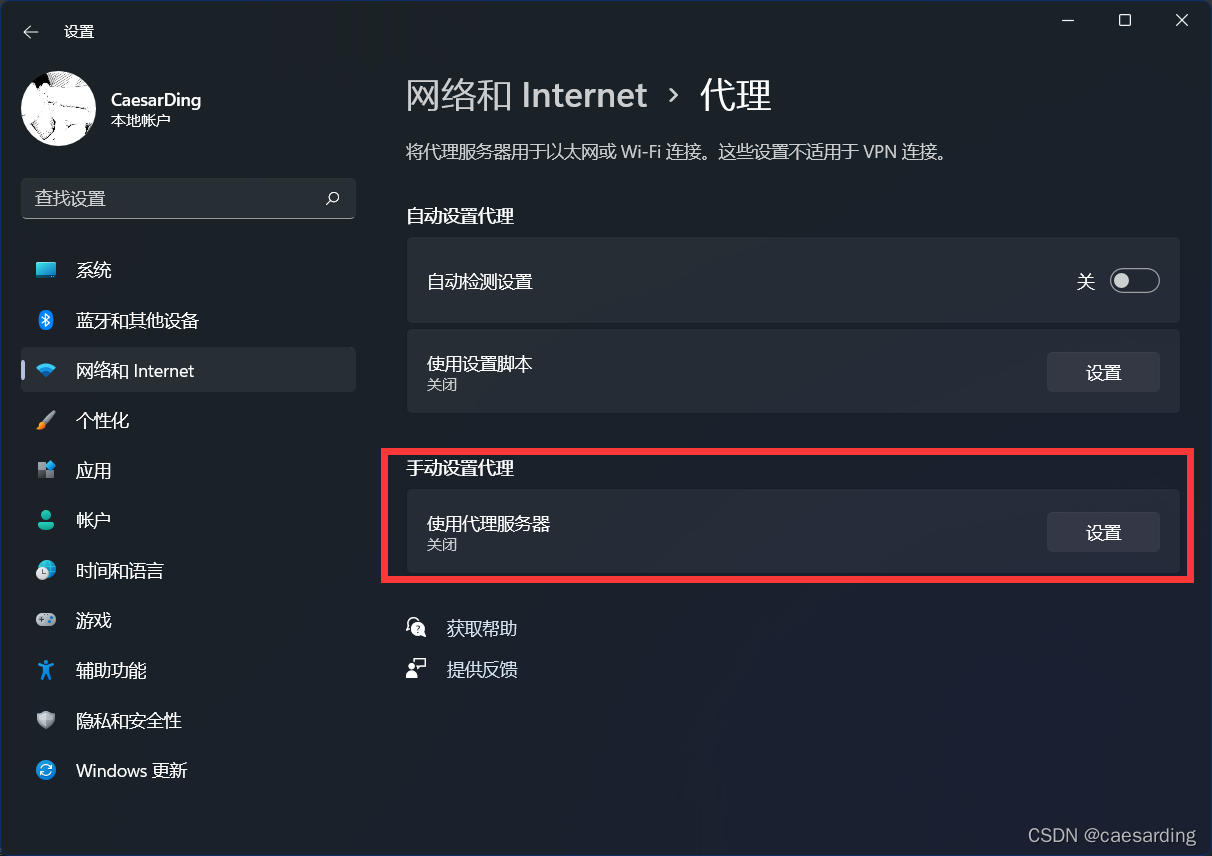
Task: Click the CaesarDing profile avatar
Action: (58, 108)
